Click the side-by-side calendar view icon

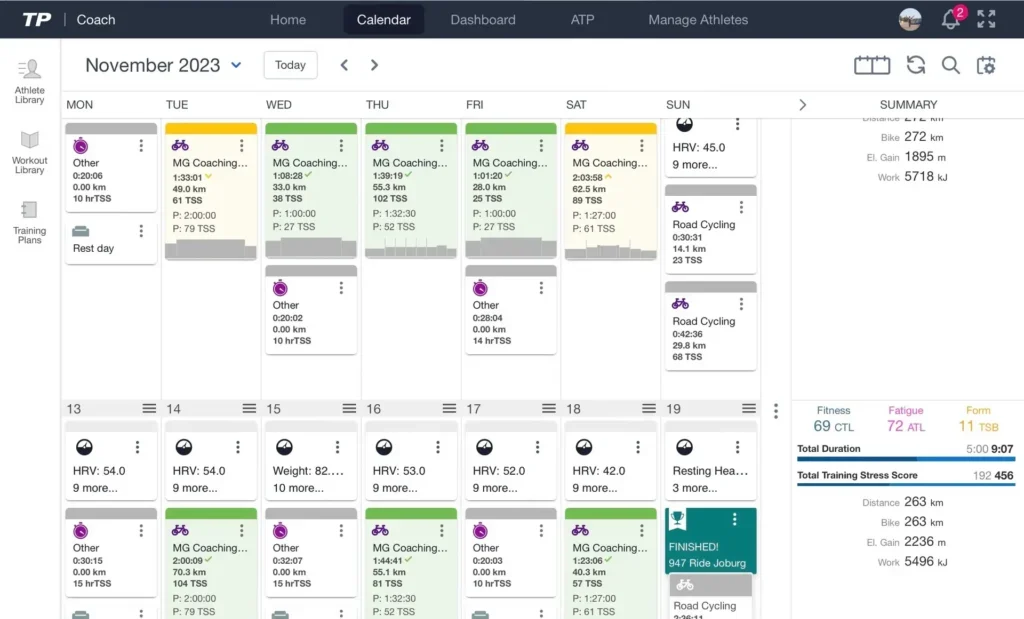click(x=871, y=64)
